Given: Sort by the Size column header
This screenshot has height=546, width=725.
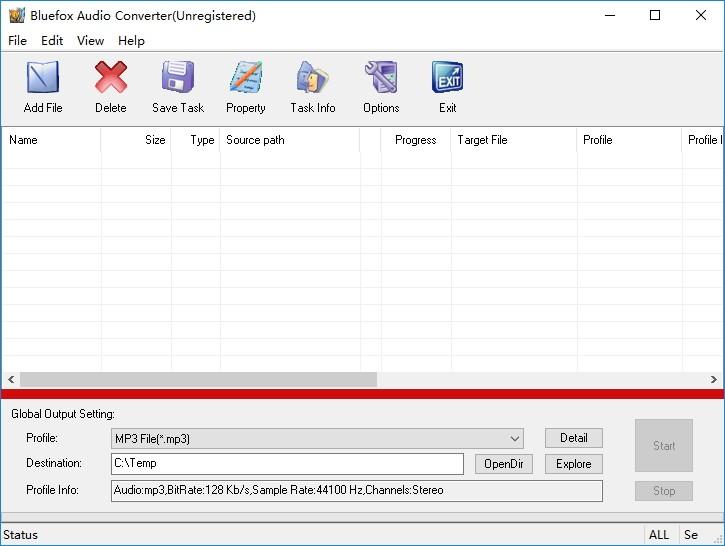Looking at the screenshot, I should [136, 140].
